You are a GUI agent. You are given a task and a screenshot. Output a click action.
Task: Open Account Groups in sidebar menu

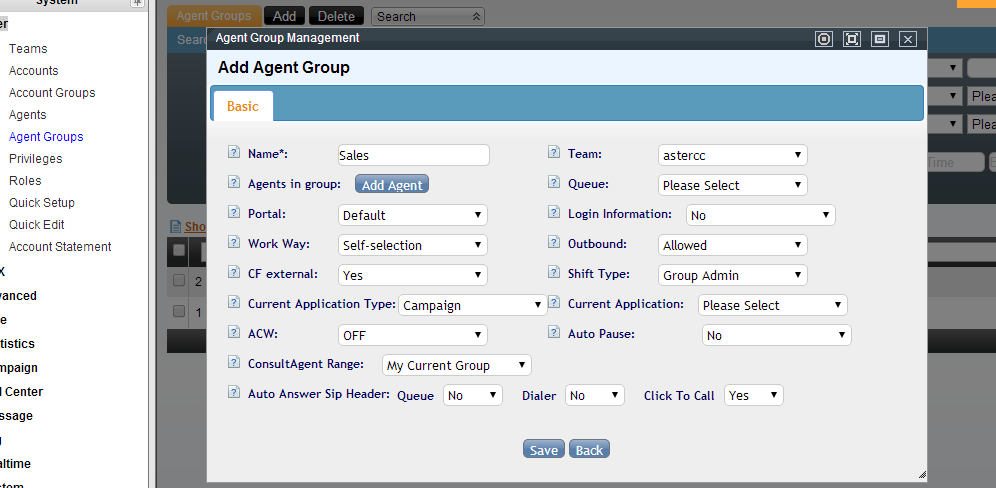[x=52, y=93]
